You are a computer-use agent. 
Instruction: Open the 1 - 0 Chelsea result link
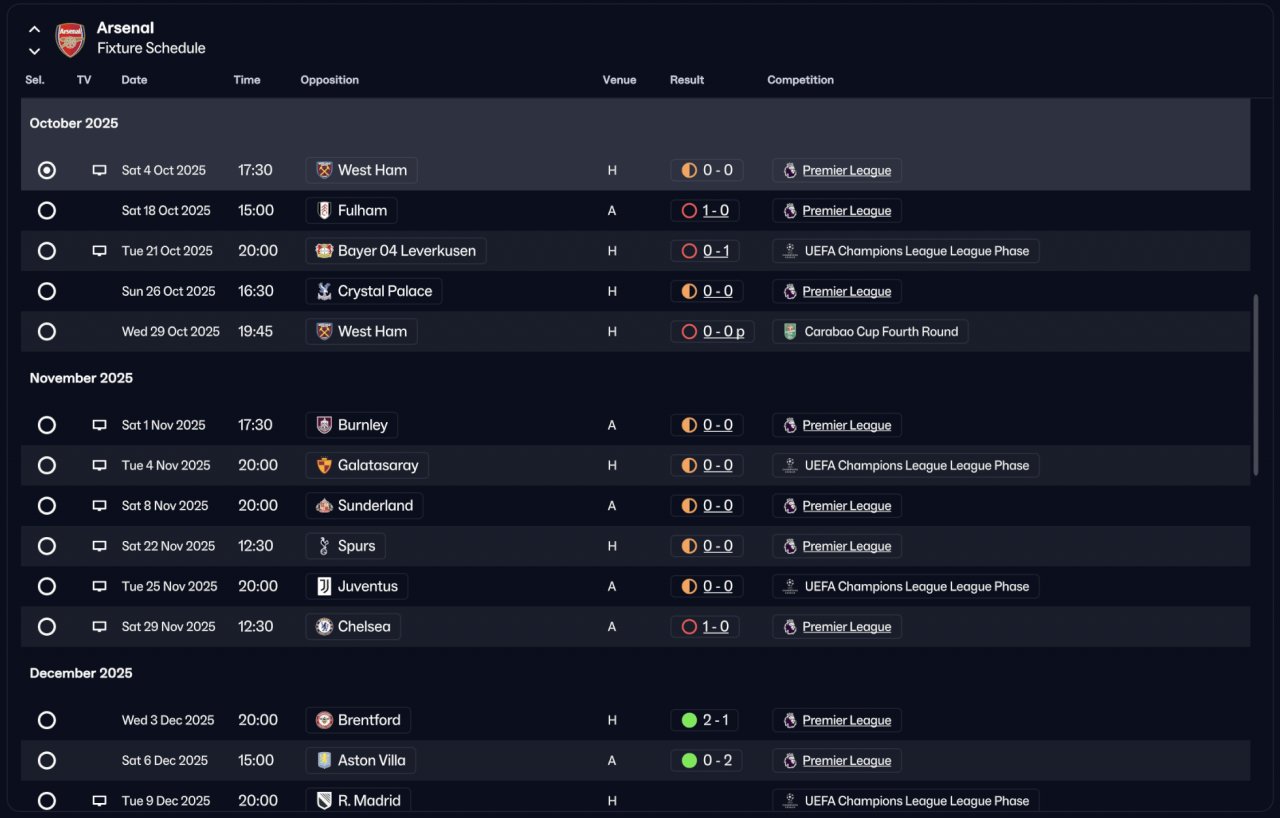click(x=715, y=627)
